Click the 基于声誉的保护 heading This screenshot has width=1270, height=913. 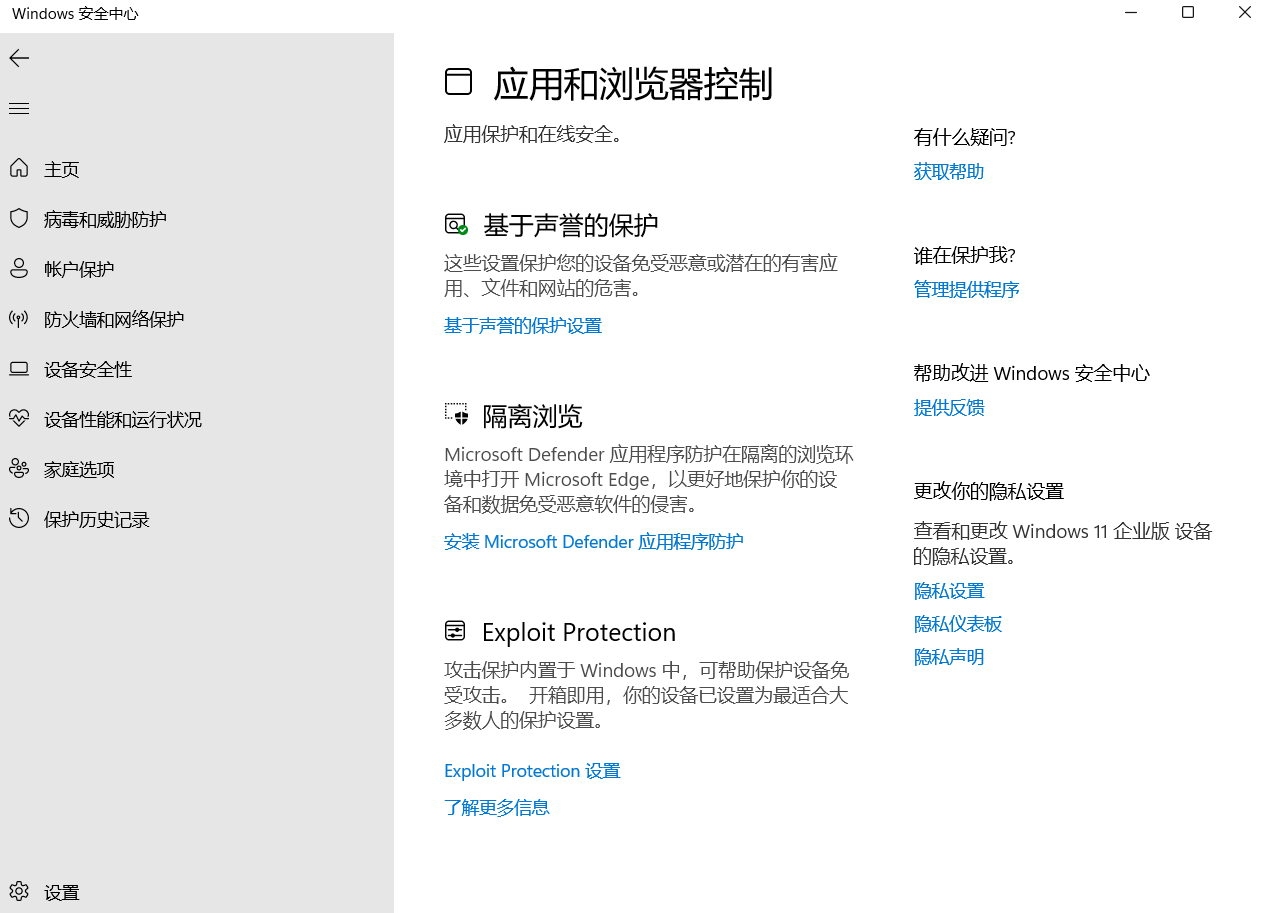tap(571, 225)
